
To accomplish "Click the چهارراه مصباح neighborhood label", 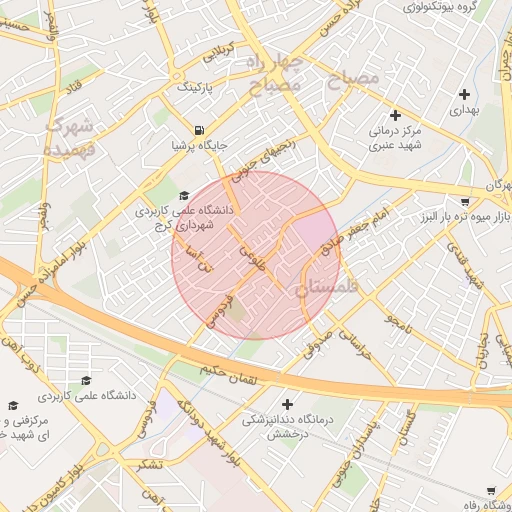I will click(x=274, y=75).
